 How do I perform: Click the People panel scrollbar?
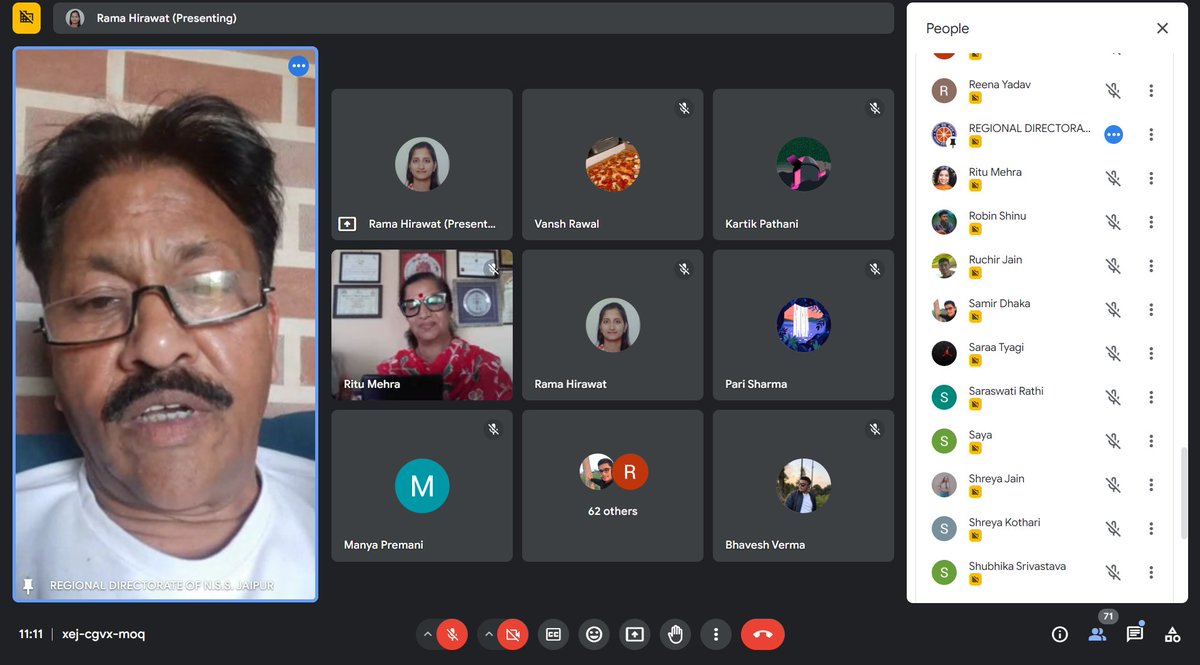coord(1185,492)
